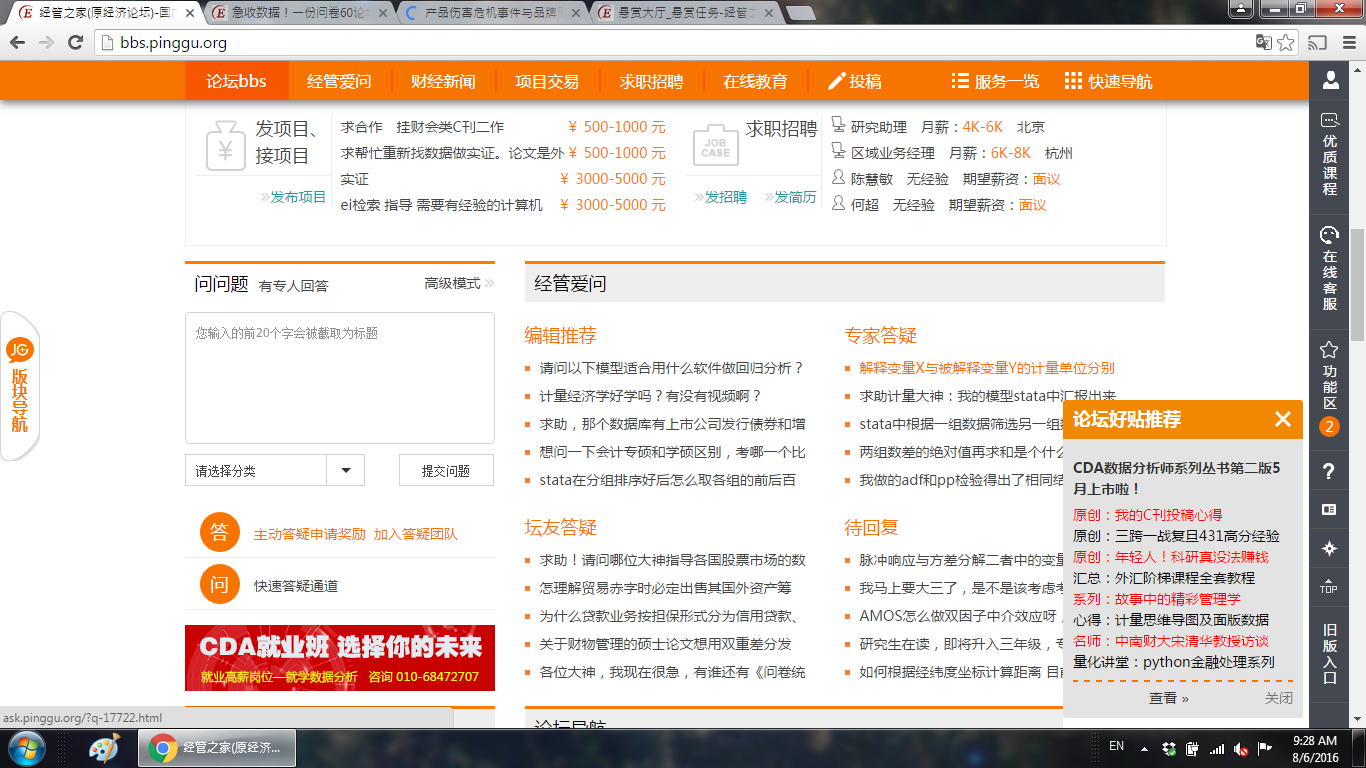Screen dimensions: 1366x768
Task: Click the card icon below the help icon
Action: [1329, 509]
